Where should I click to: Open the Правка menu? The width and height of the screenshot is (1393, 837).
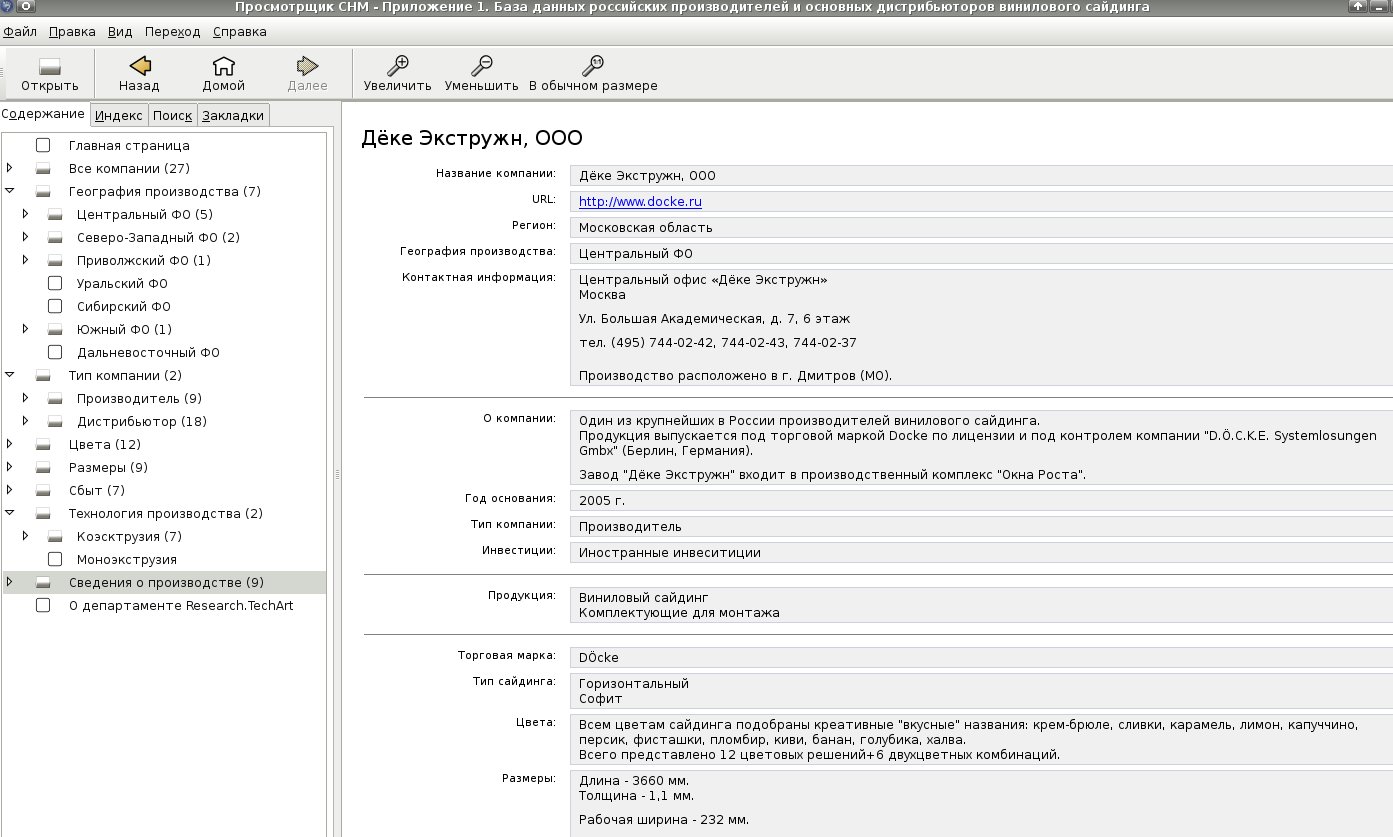click(x=72, y=31)
